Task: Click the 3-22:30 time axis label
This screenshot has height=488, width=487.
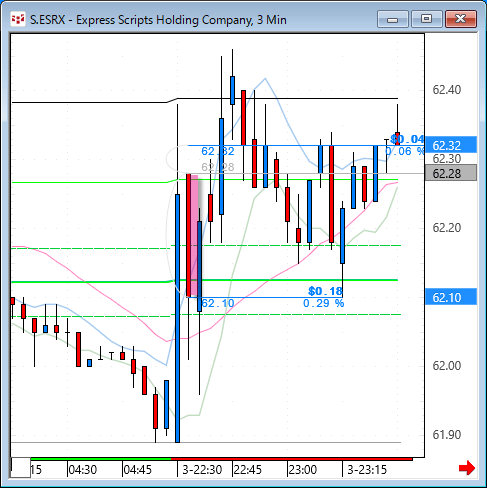Action: click(202, 470)
